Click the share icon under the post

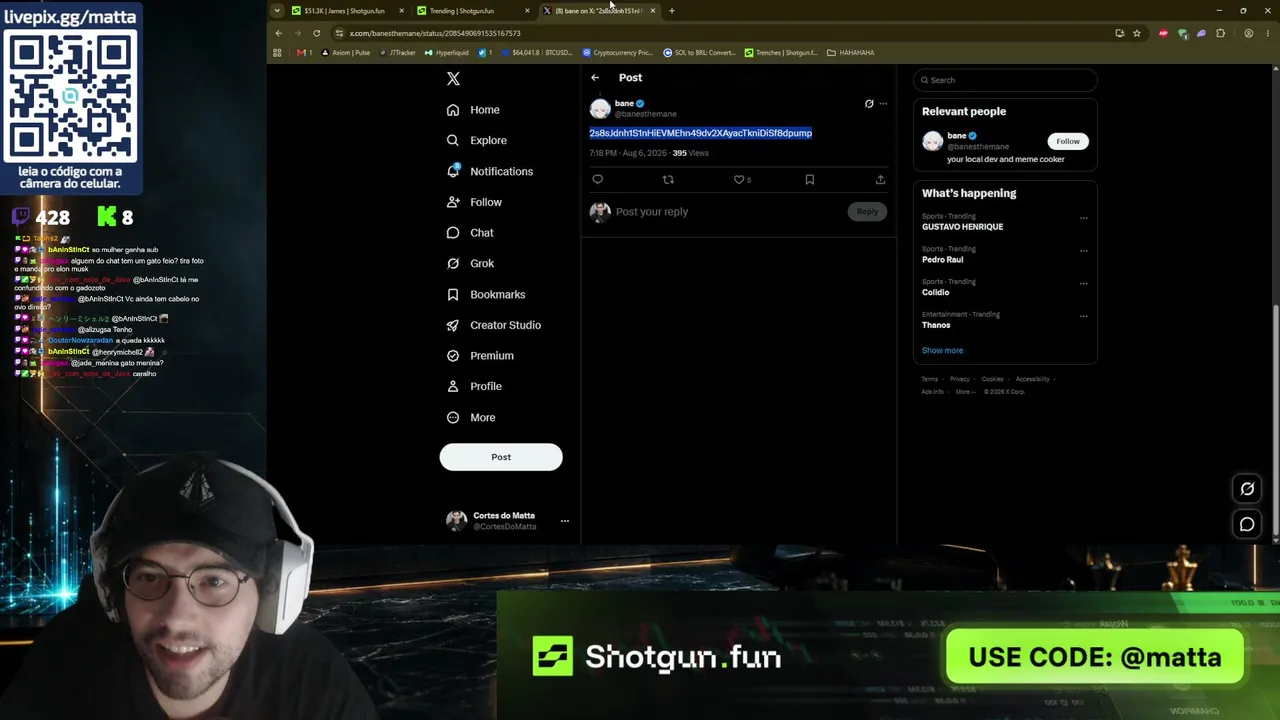point(880,180)
